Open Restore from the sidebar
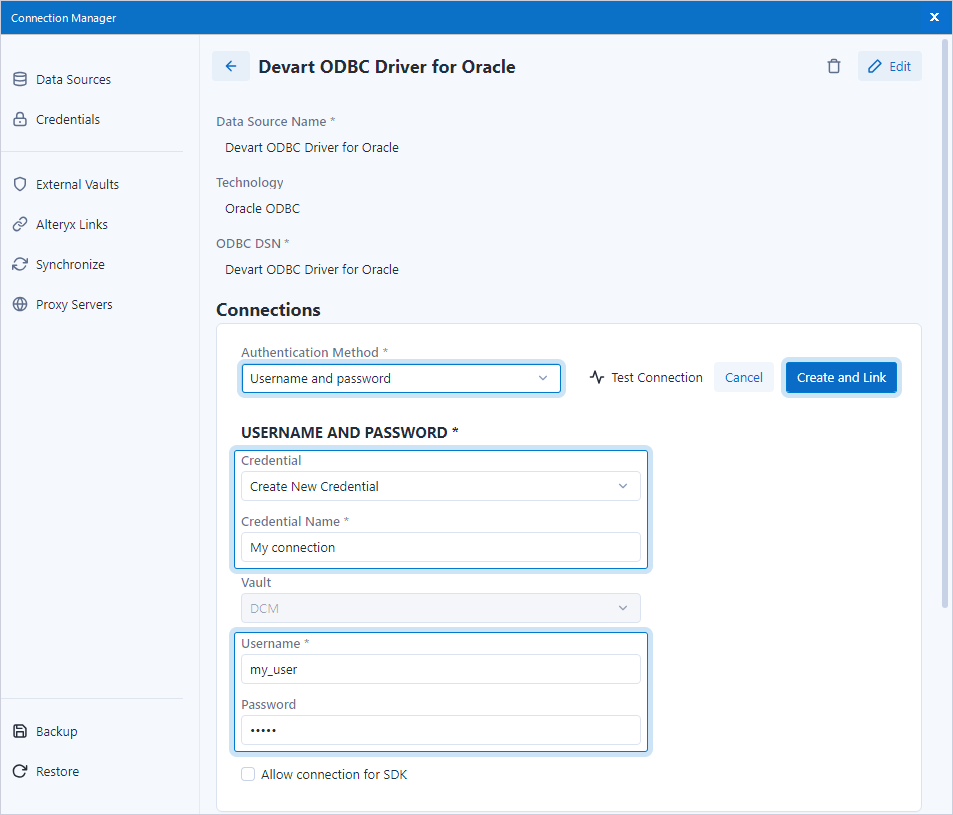Image resolution: width=953 pixels, height=815 pixels. click(x=57, y=772)
